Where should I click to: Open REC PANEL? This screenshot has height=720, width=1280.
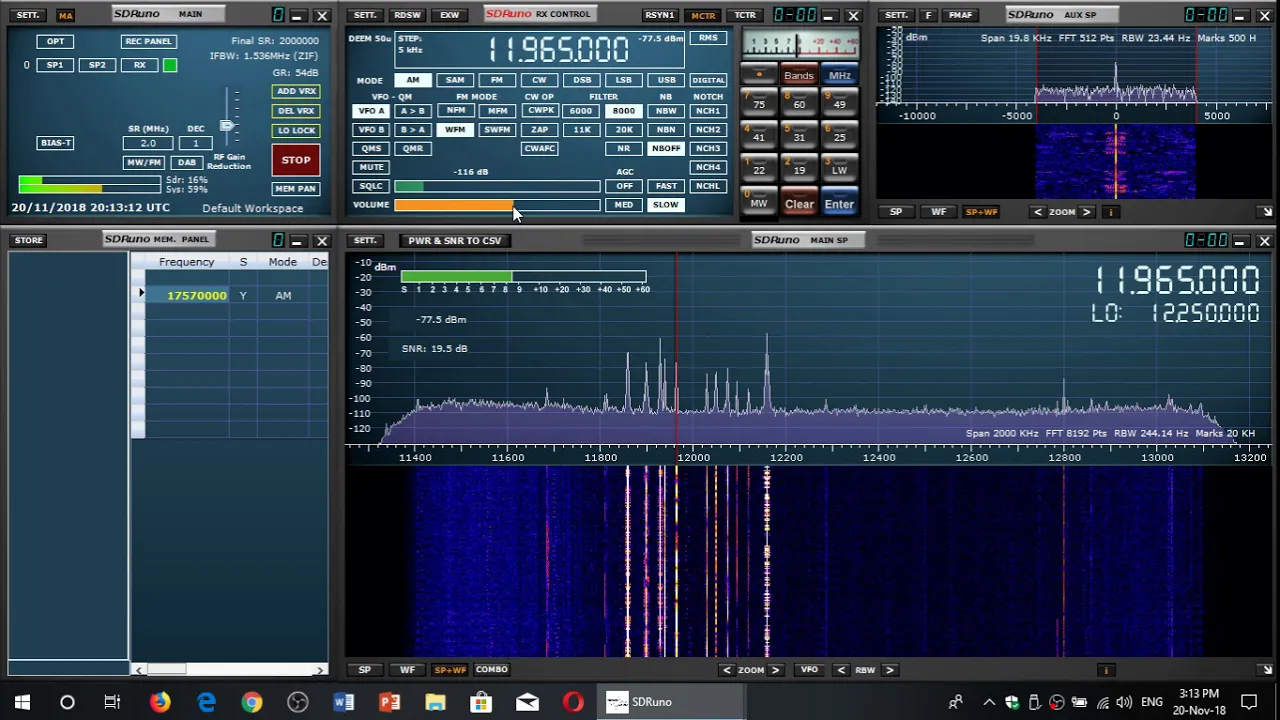(x=148, y=41)
